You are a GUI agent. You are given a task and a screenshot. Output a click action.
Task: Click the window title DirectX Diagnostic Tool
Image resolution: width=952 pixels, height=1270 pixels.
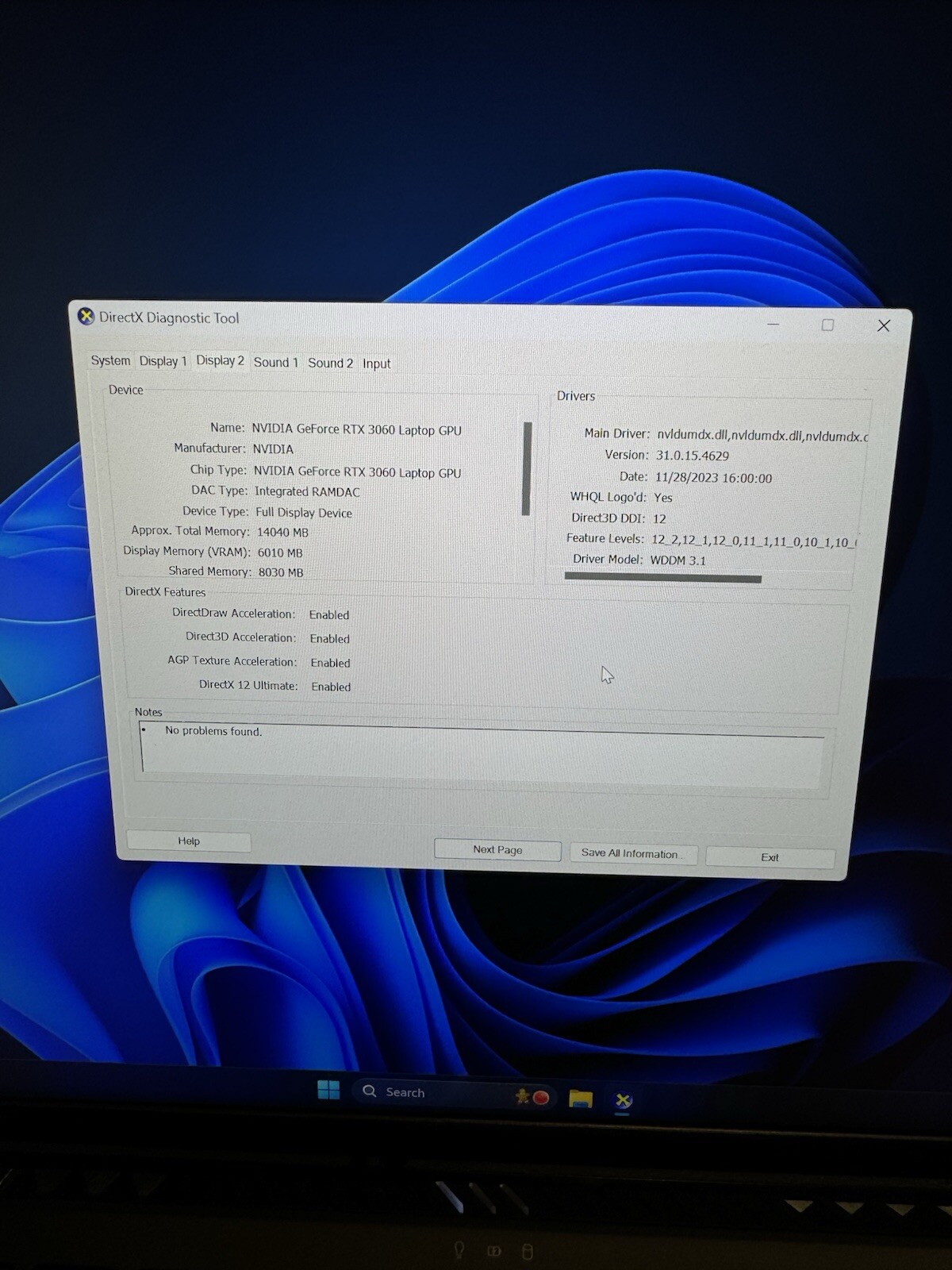point(169,317)
